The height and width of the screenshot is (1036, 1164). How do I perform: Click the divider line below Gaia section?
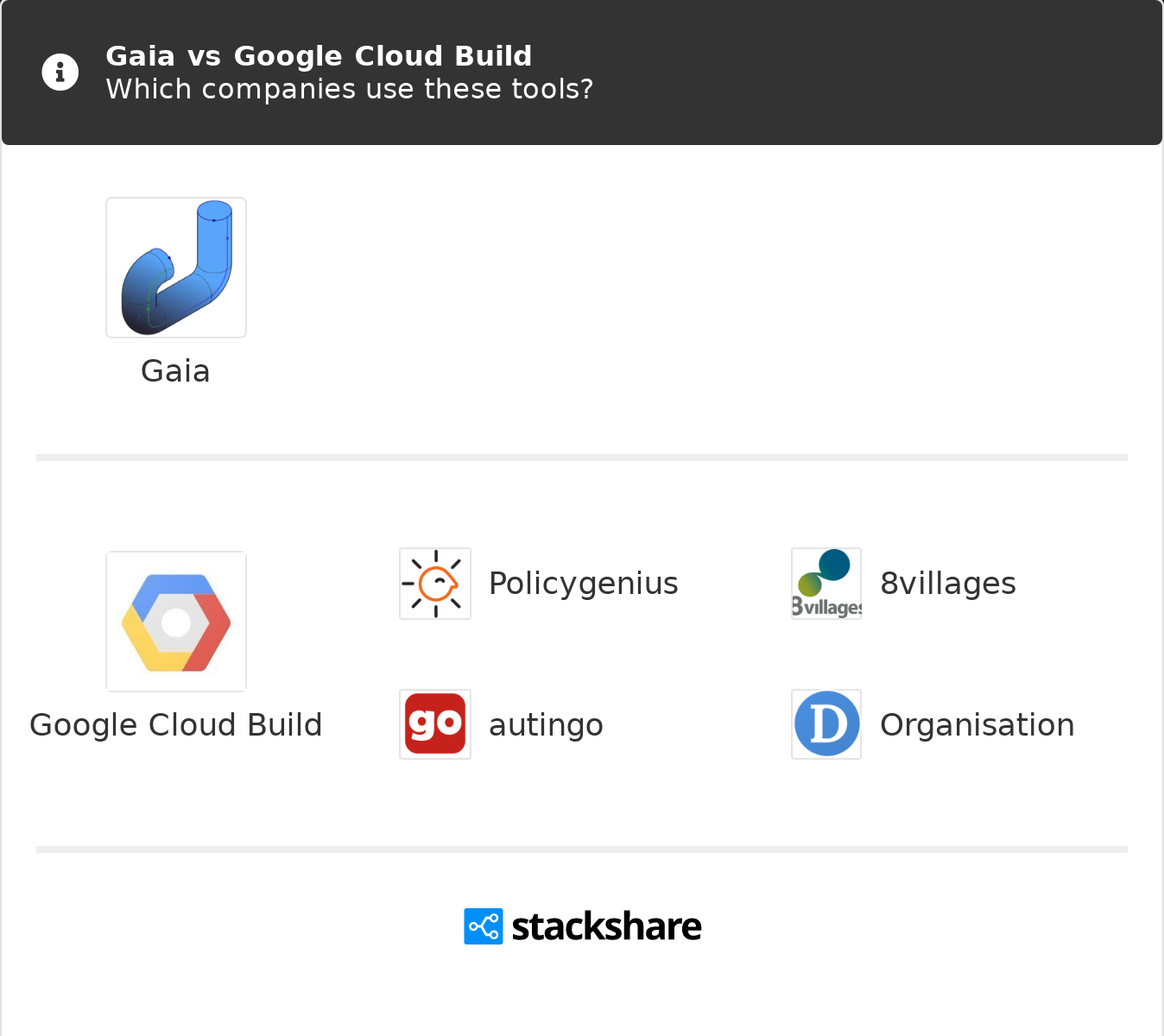pyautogui.click(x=582, y=458)
